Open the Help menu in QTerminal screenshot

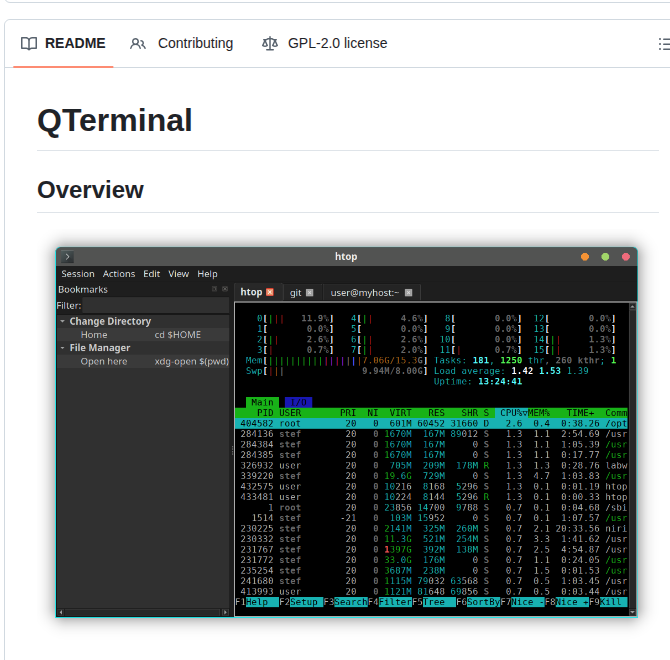coord(207,274)
